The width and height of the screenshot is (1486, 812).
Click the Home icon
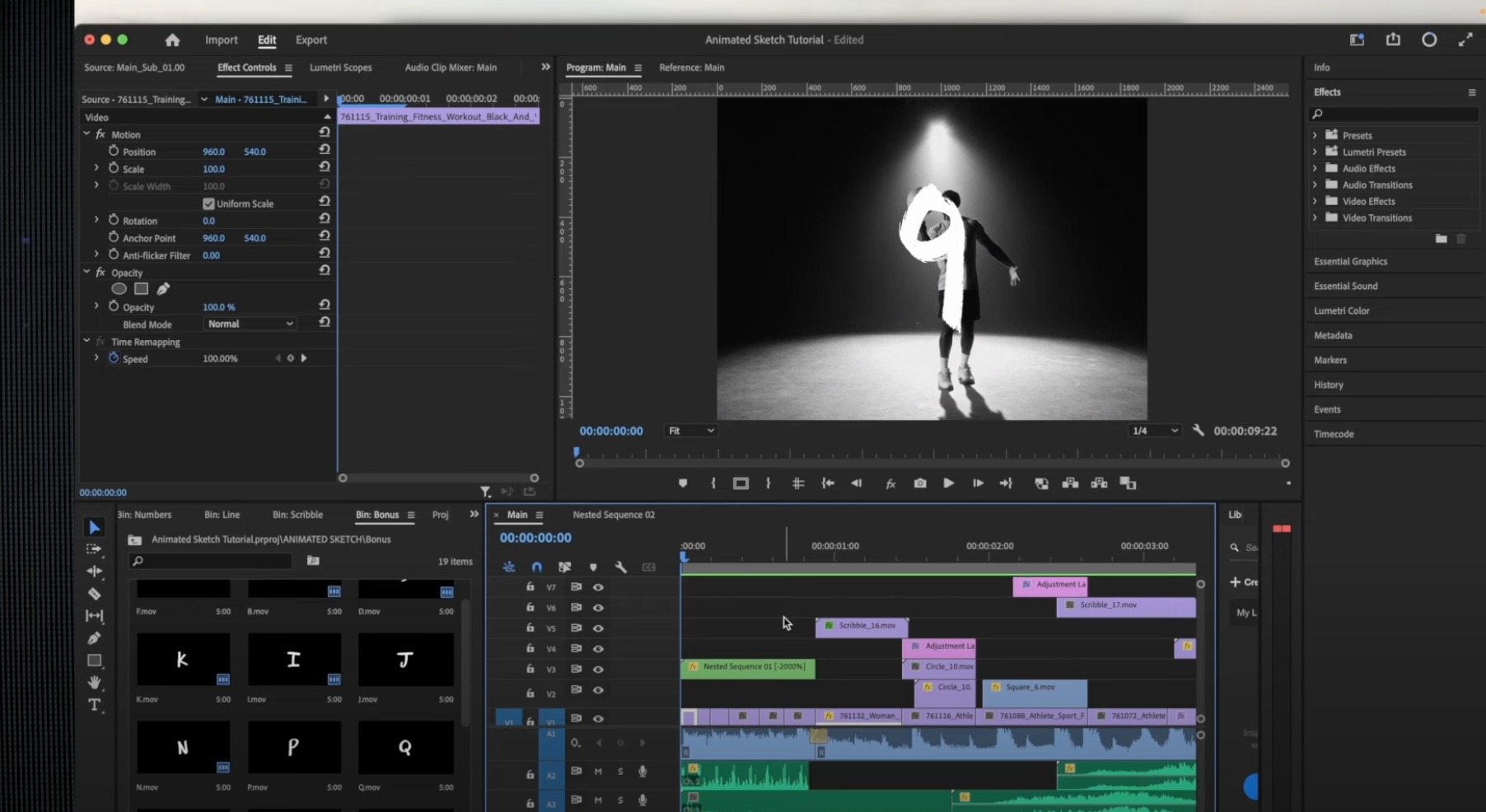click(x=172, y=40)
